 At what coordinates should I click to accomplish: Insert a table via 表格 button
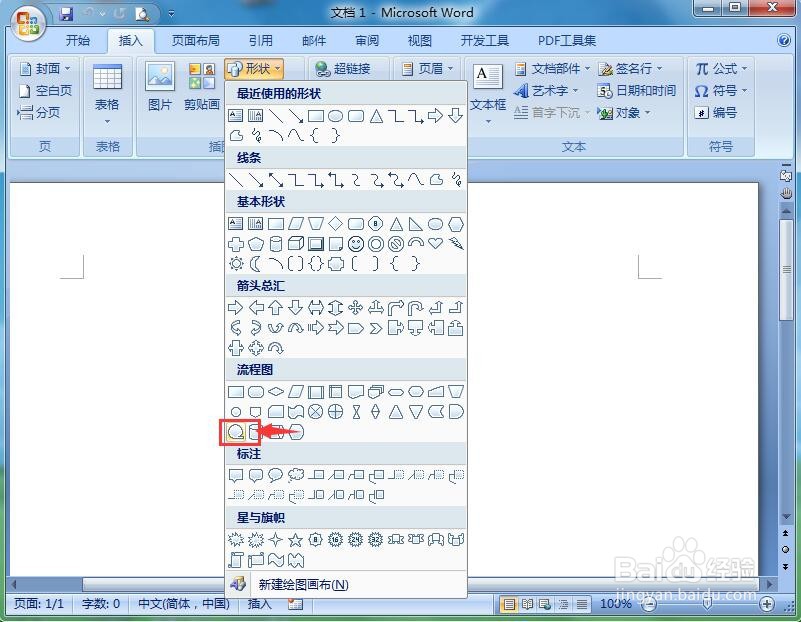click(x=107, y=94)
